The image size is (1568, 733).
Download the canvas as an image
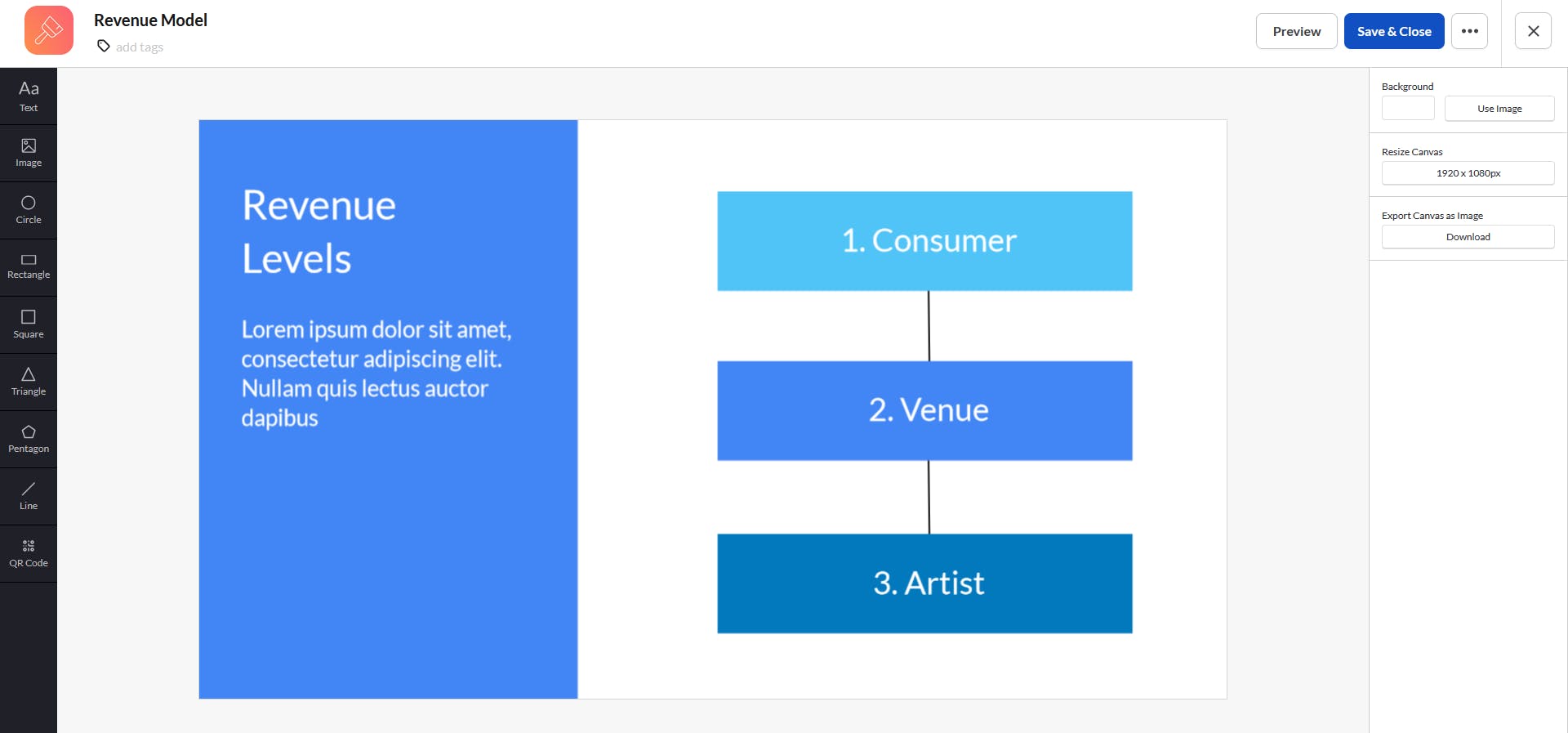(1468, 237)
